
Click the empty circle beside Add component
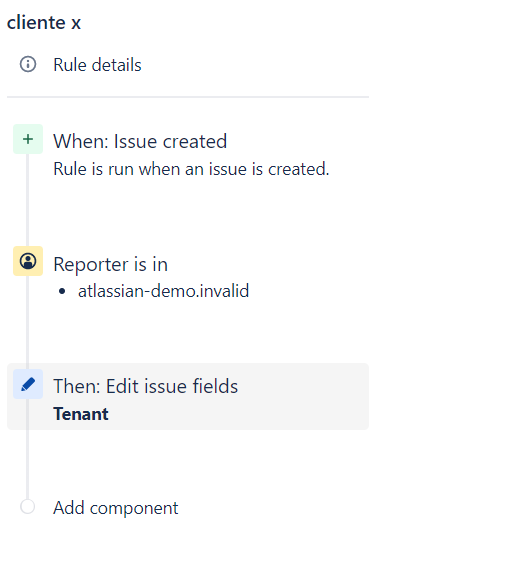tap(28, 506)
